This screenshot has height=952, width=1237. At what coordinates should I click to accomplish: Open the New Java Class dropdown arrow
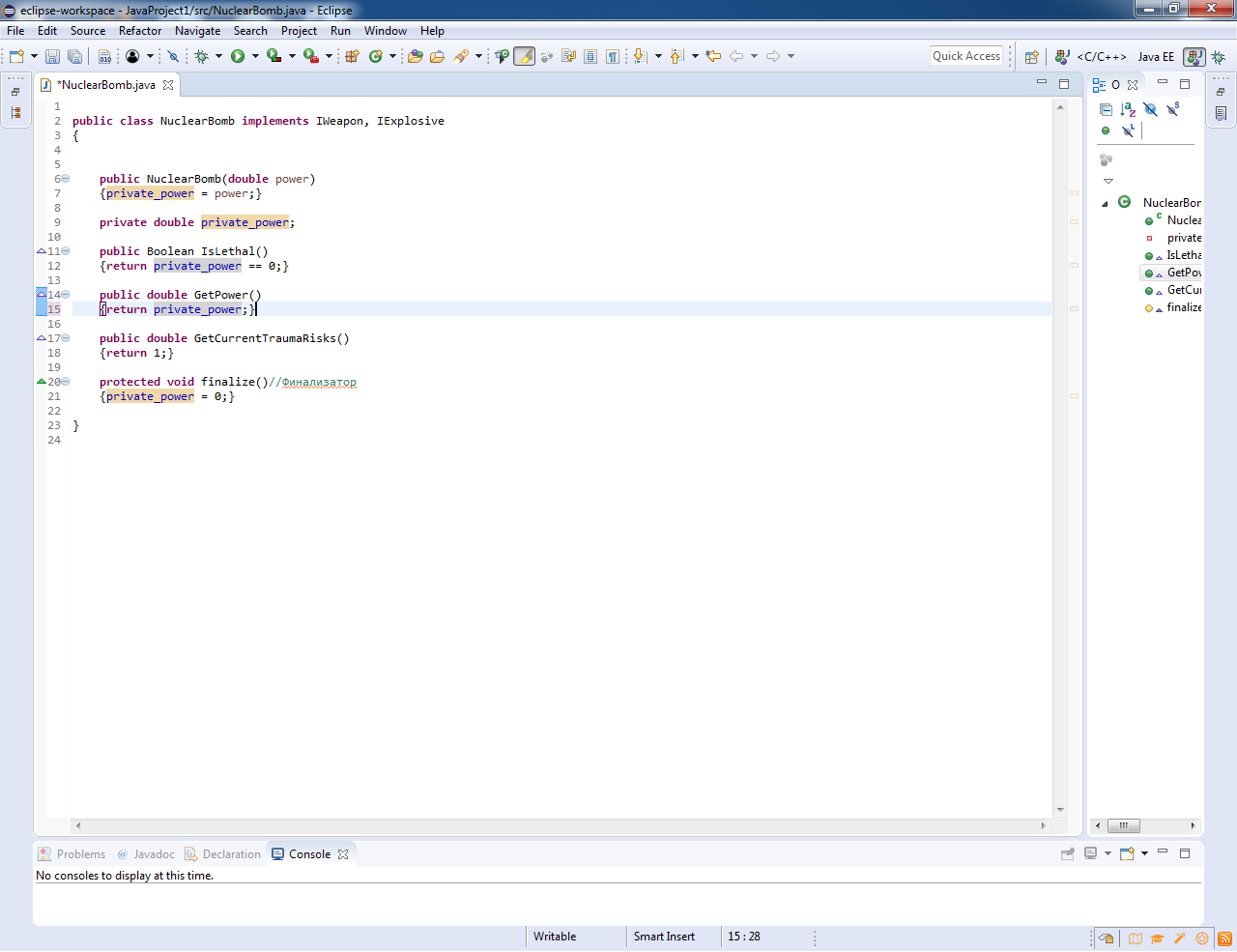[x=392, y=56]
